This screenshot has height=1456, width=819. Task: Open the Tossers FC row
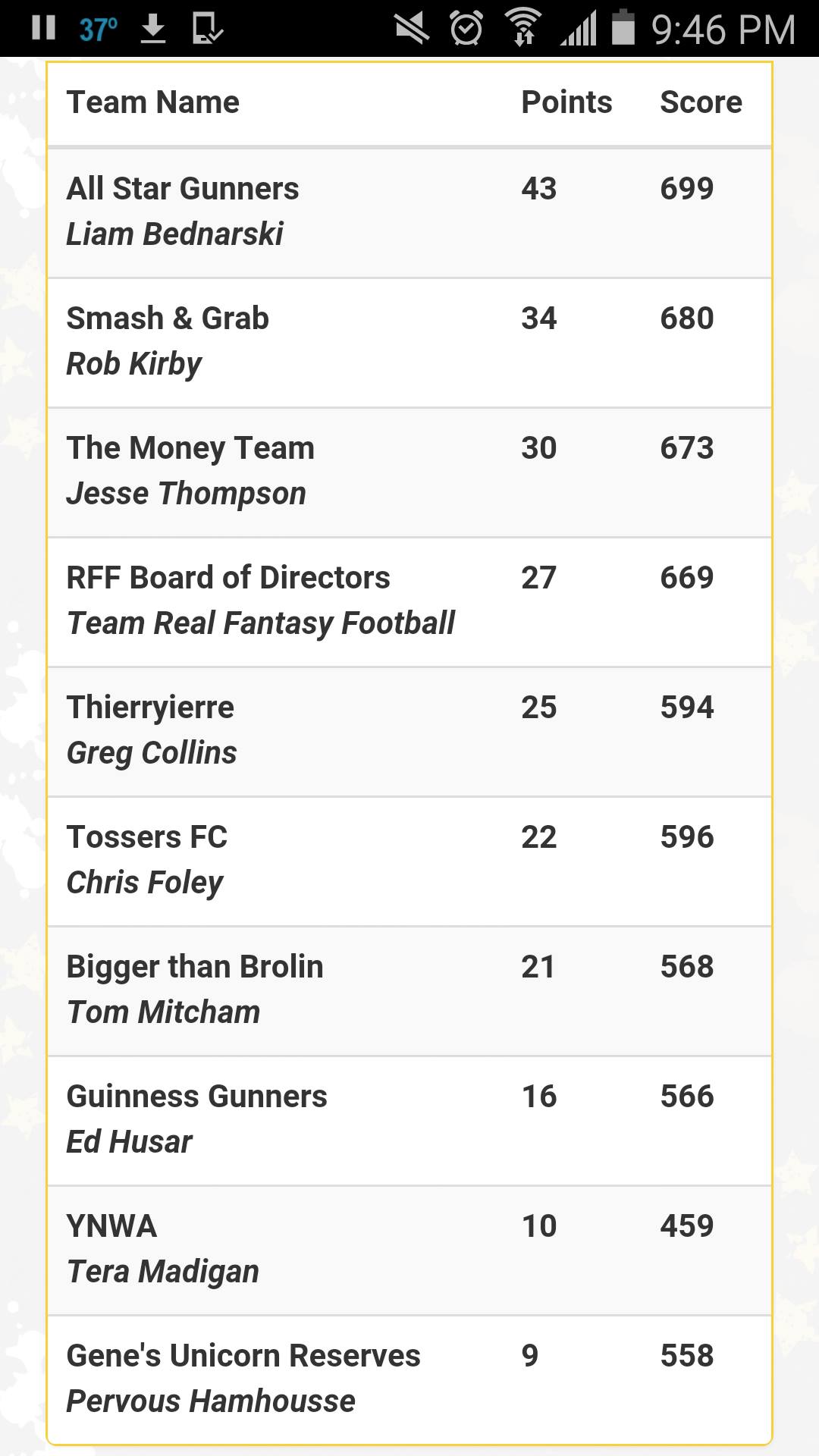tap(409, 861)
